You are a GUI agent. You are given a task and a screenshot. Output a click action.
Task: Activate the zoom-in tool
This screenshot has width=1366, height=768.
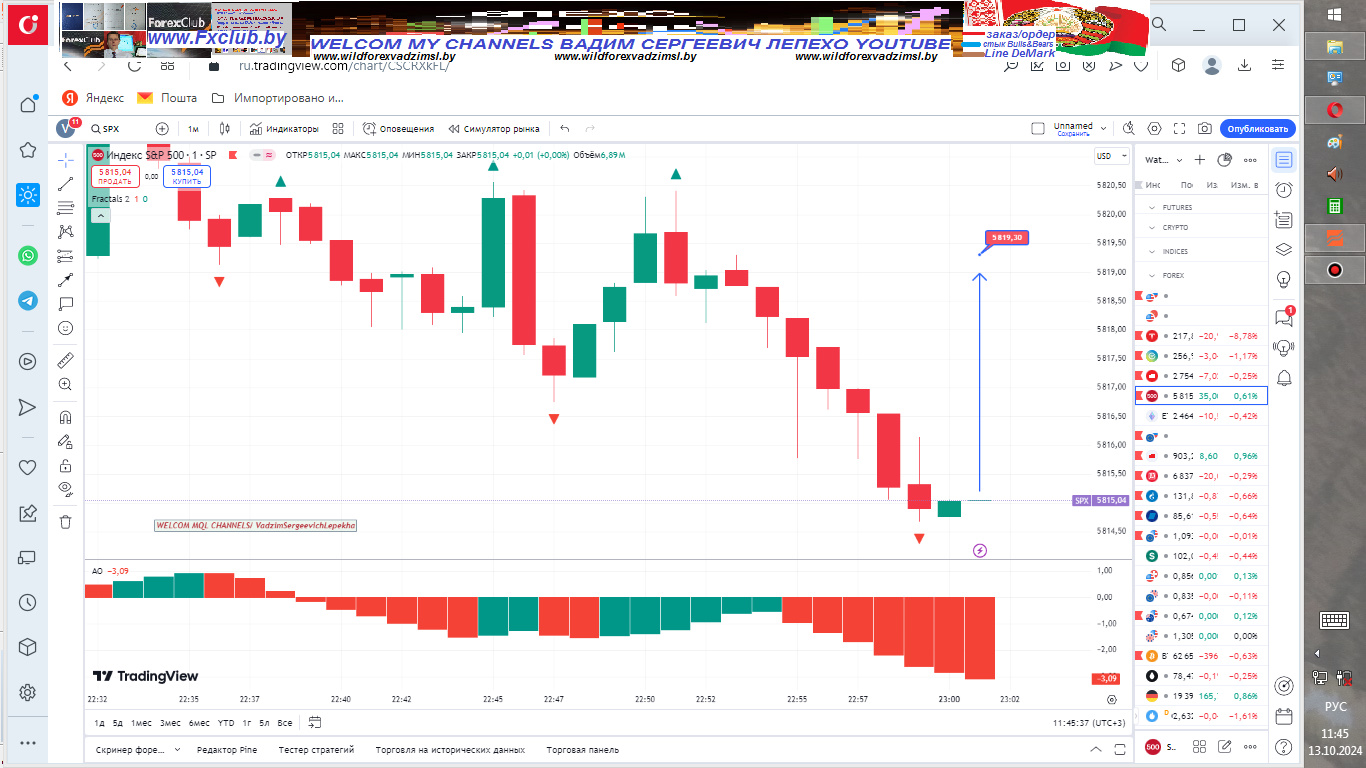(65, 384)
